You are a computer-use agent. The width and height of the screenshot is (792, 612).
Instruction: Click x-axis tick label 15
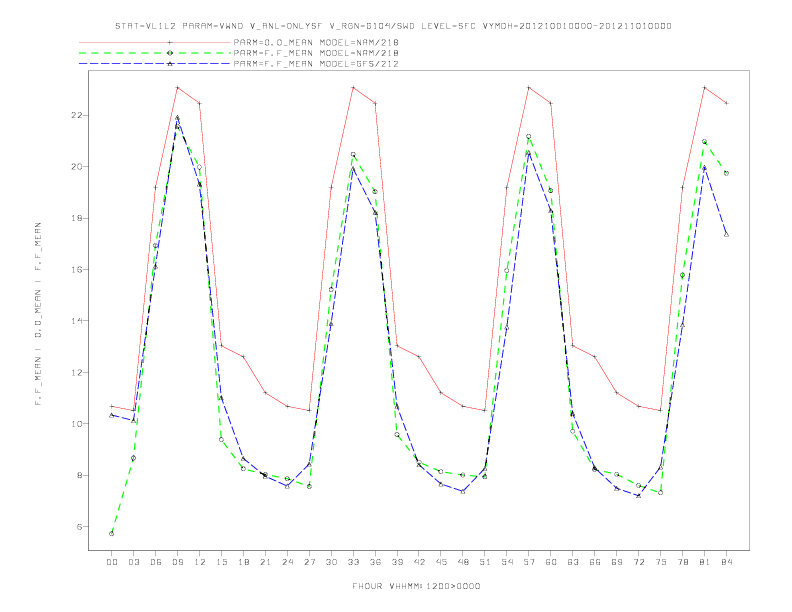(x=221, y=562)
